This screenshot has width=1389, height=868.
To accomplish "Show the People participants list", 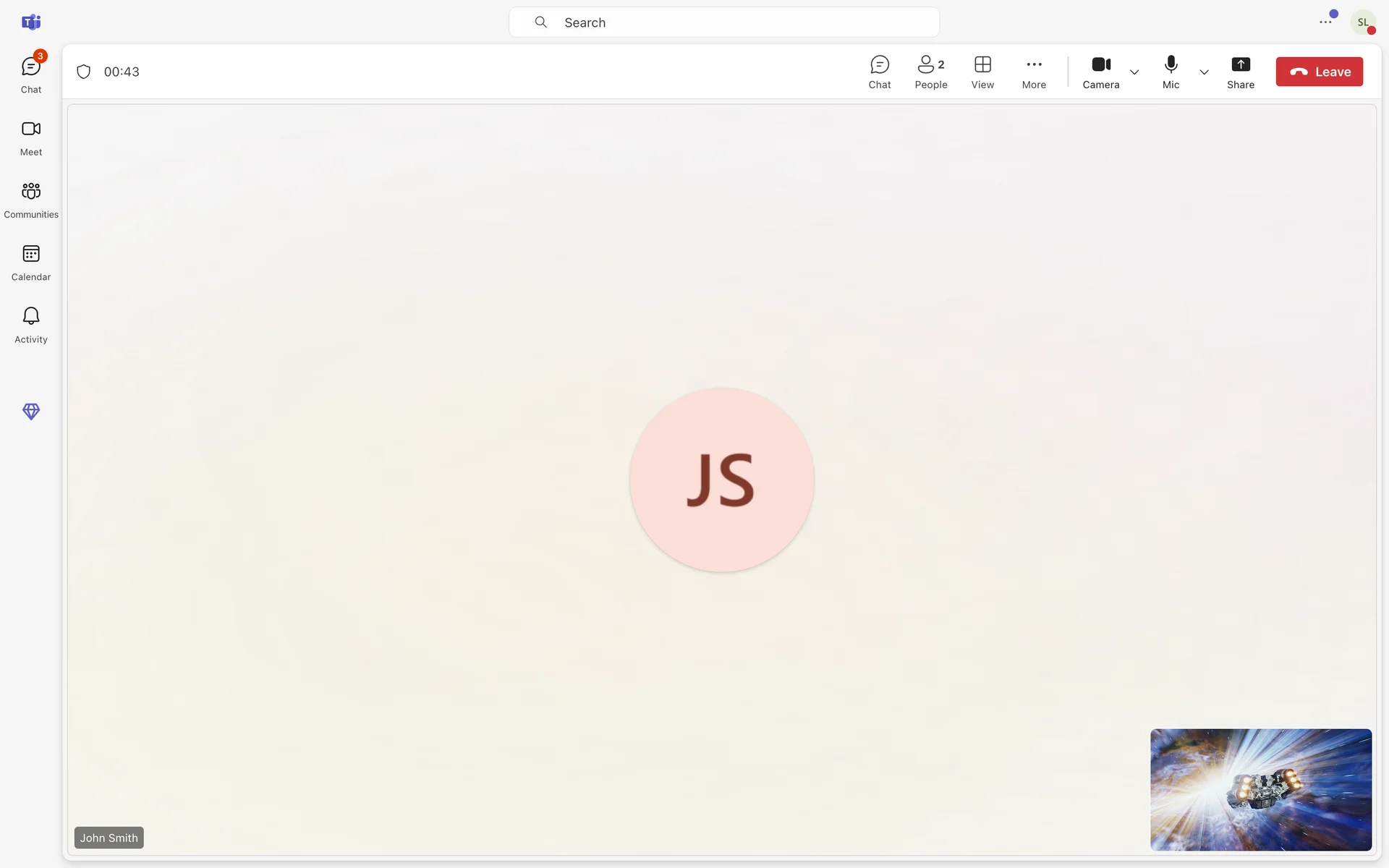I will 930,72.
